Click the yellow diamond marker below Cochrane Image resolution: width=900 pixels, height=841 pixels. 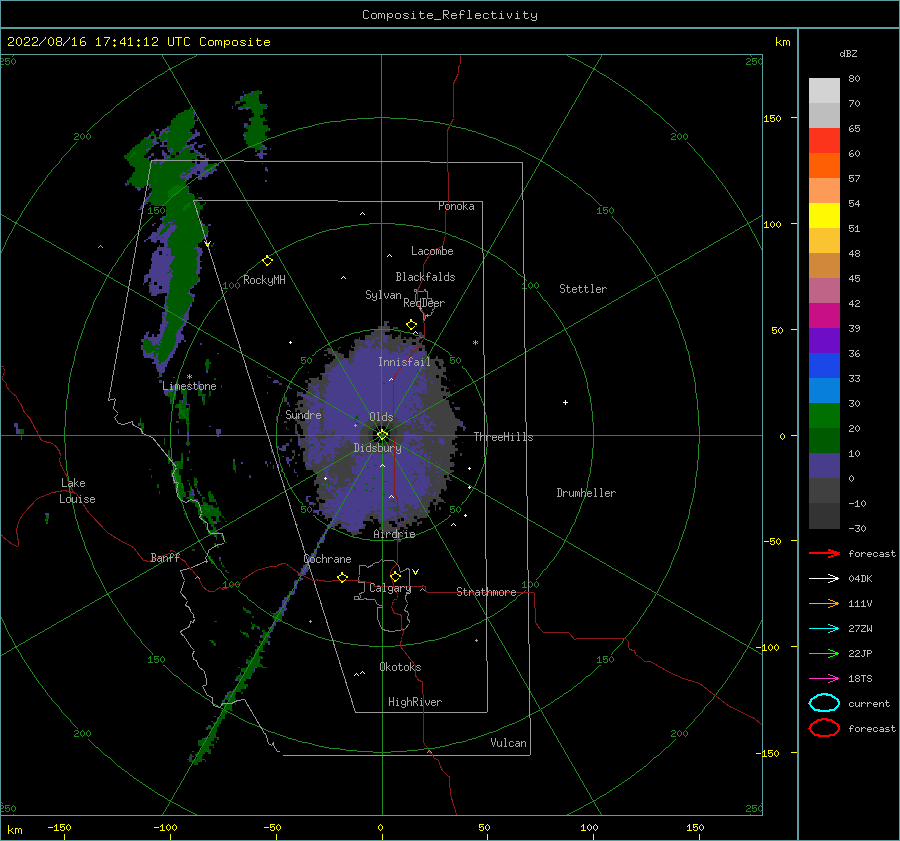pyautogui.click(x=343, y=577)
